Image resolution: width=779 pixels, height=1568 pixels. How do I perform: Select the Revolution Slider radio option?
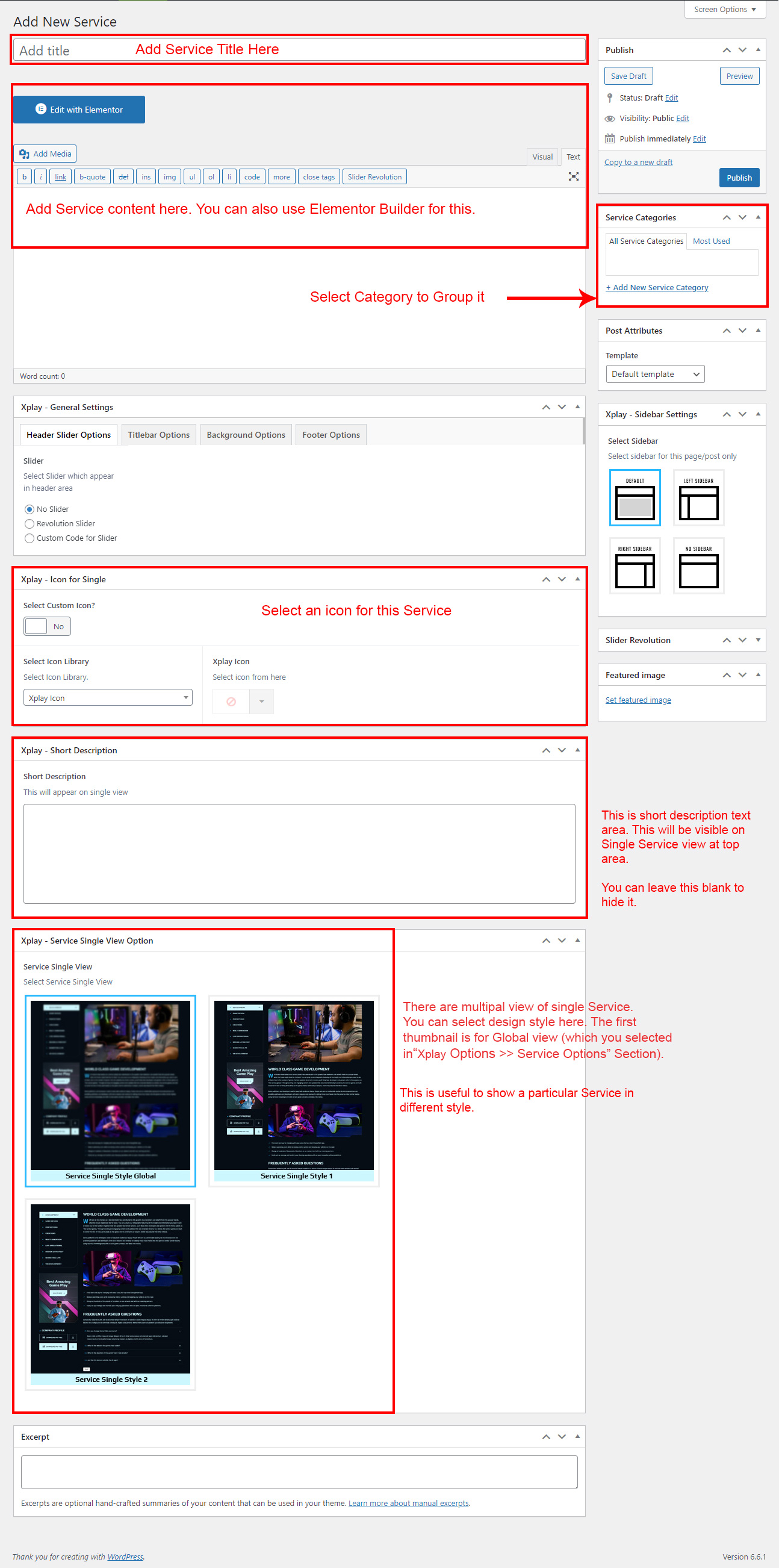point(29,523)
